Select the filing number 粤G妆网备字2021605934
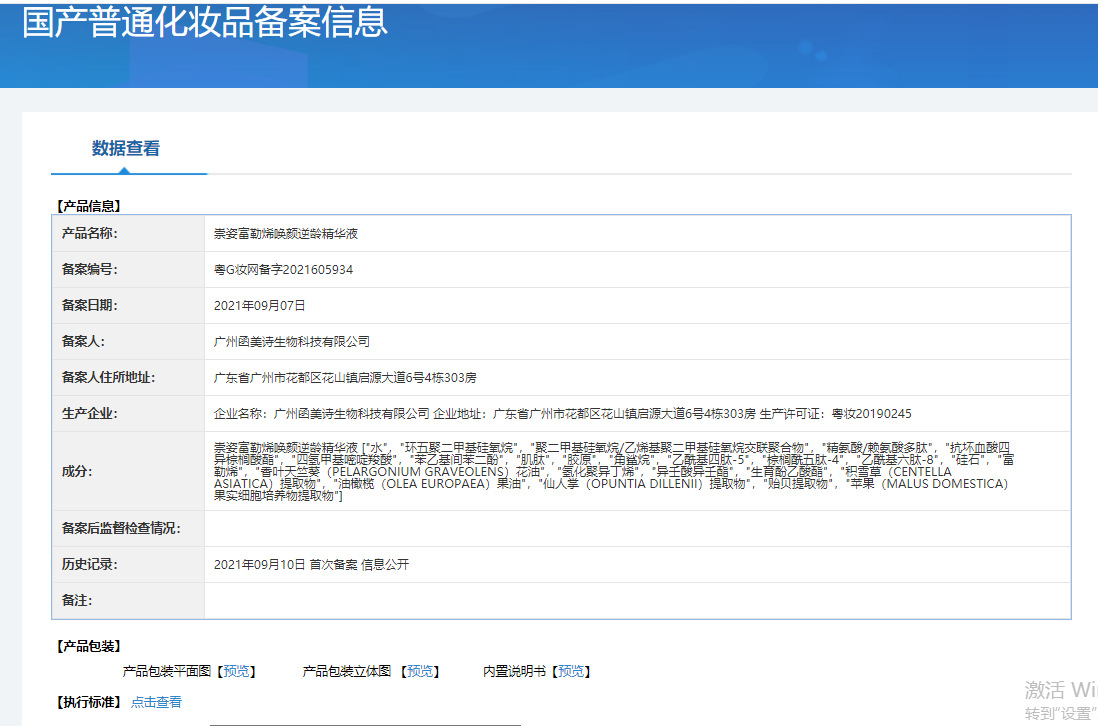1098x726 pixels. tap(283, 270)
